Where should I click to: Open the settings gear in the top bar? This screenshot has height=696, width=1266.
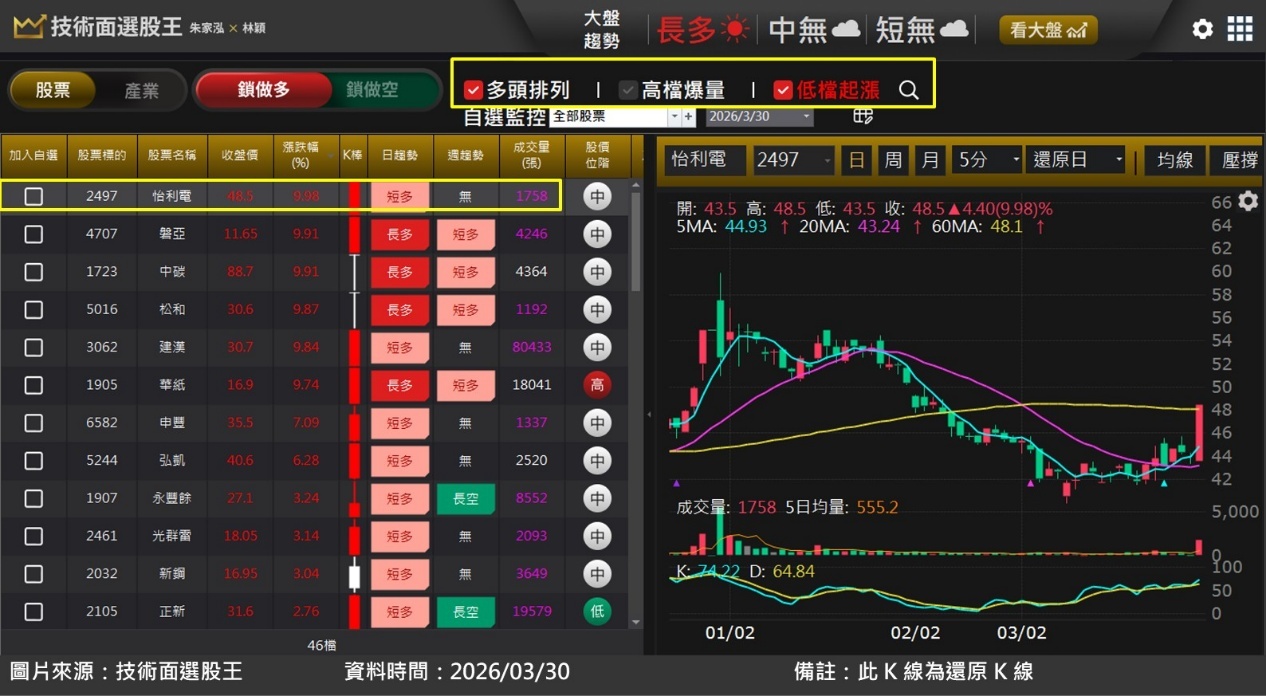1203,29
